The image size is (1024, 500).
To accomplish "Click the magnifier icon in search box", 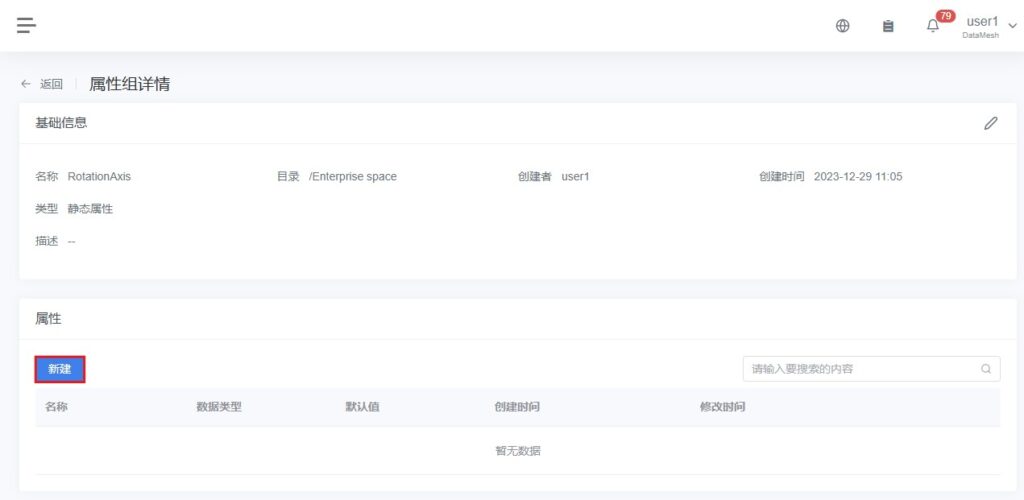I will 986,369.
